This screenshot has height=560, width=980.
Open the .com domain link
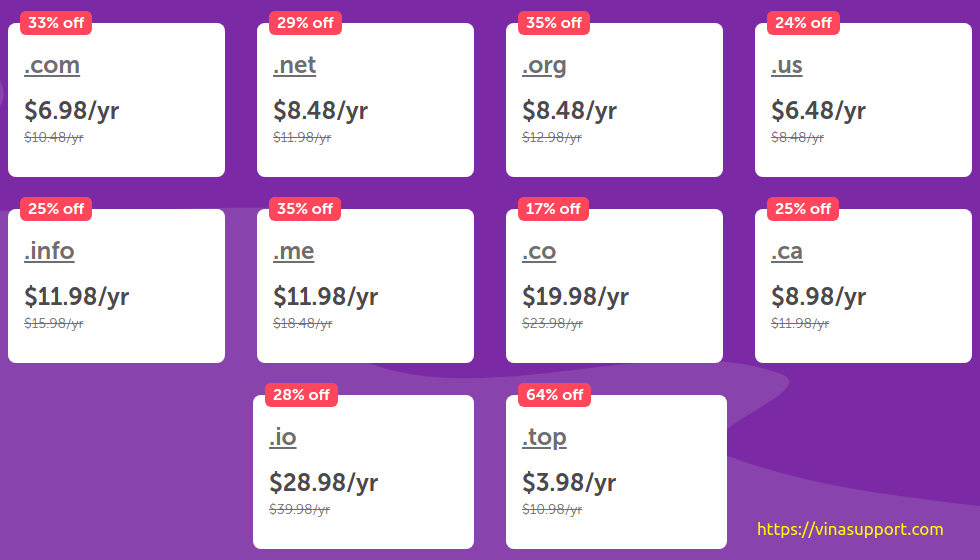52,65
